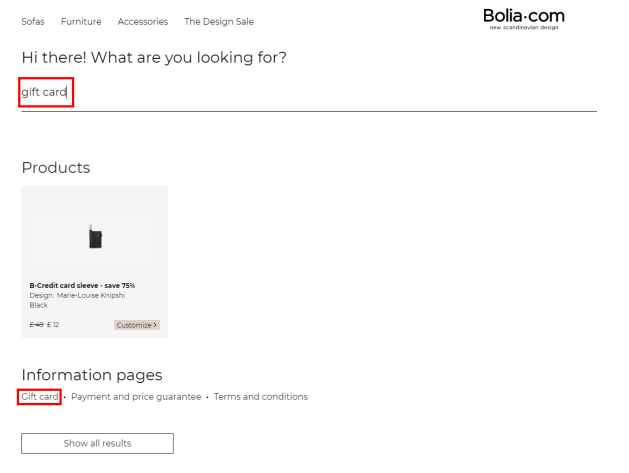This screenshot has width=629, height=473.
Task: Click the £12 sale price
Action: (x=53, y=325)
